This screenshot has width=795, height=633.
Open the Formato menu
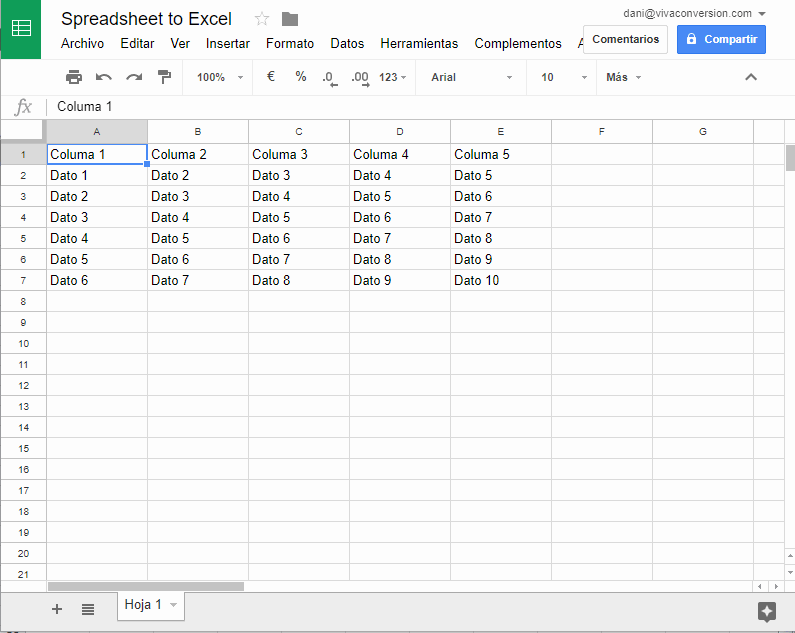pyautogui.click(x=290, y=44)
